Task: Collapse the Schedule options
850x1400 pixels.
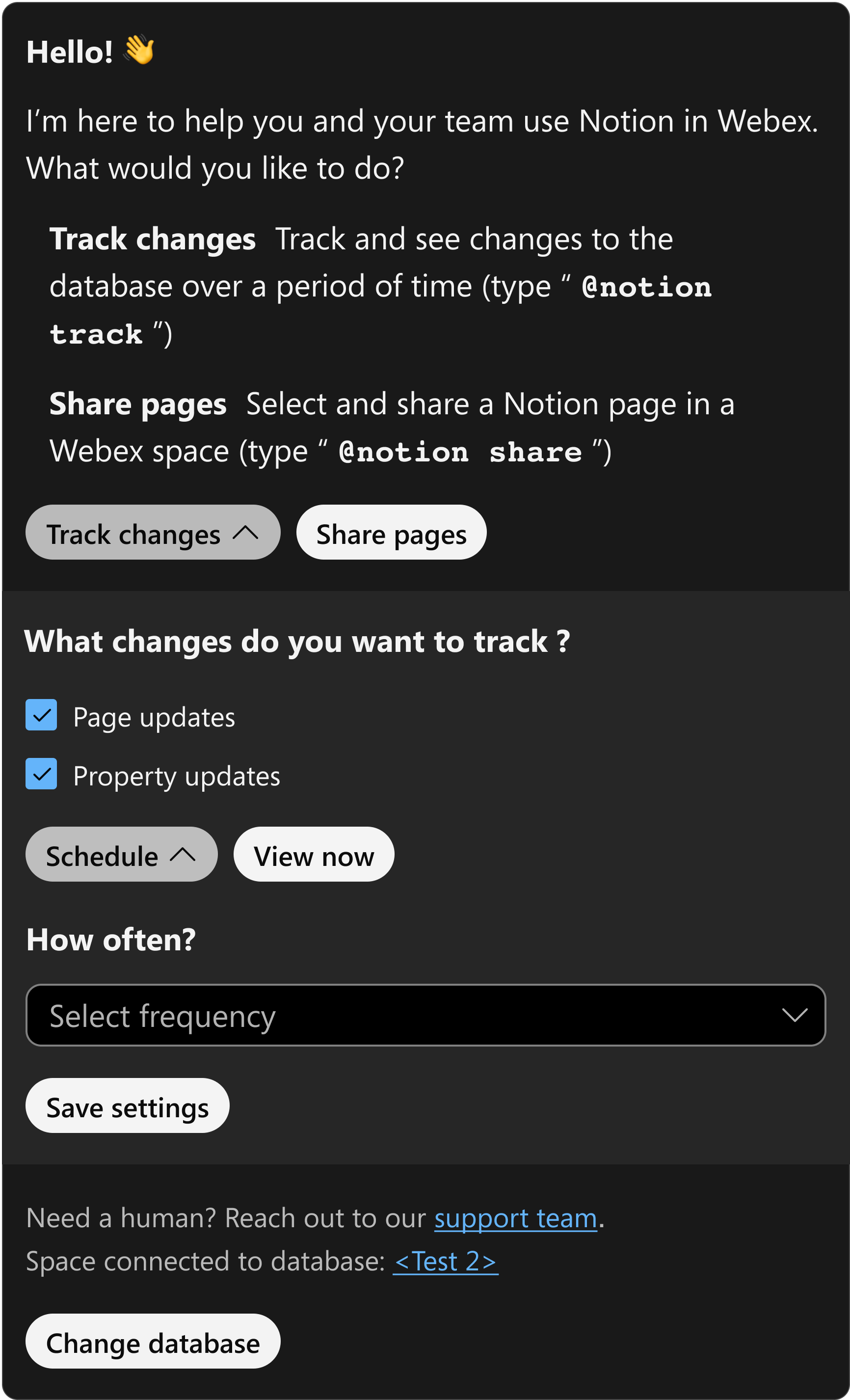Action: pyautogui.click(x=122, y=855)
